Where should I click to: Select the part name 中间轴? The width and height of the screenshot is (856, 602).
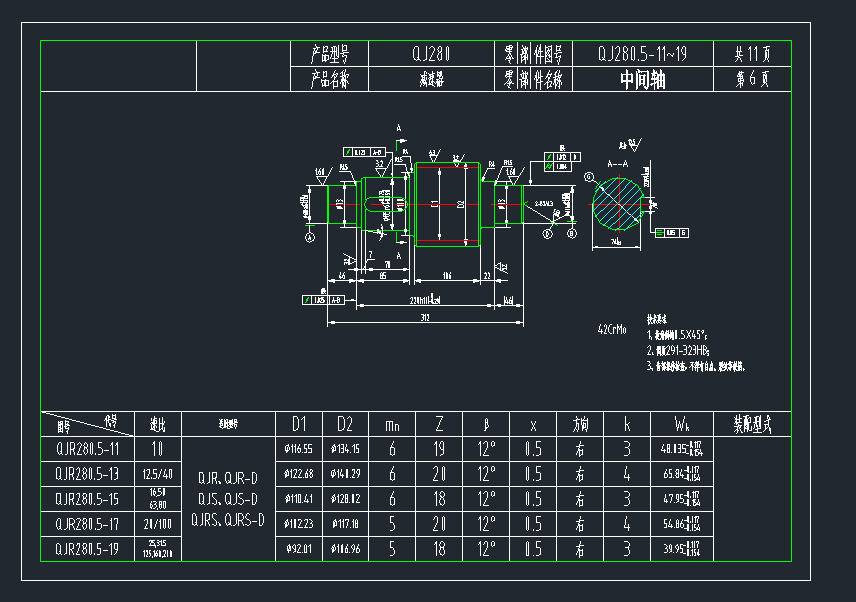643,80
